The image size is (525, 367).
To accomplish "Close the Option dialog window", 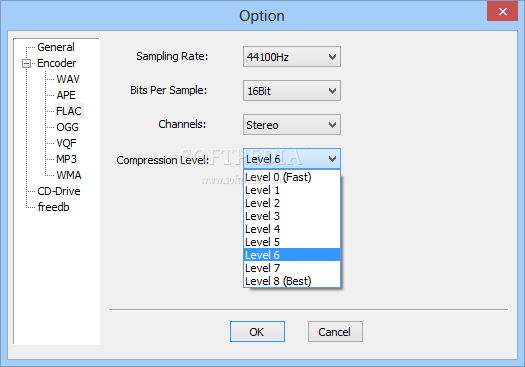I will tap(502, 11).
